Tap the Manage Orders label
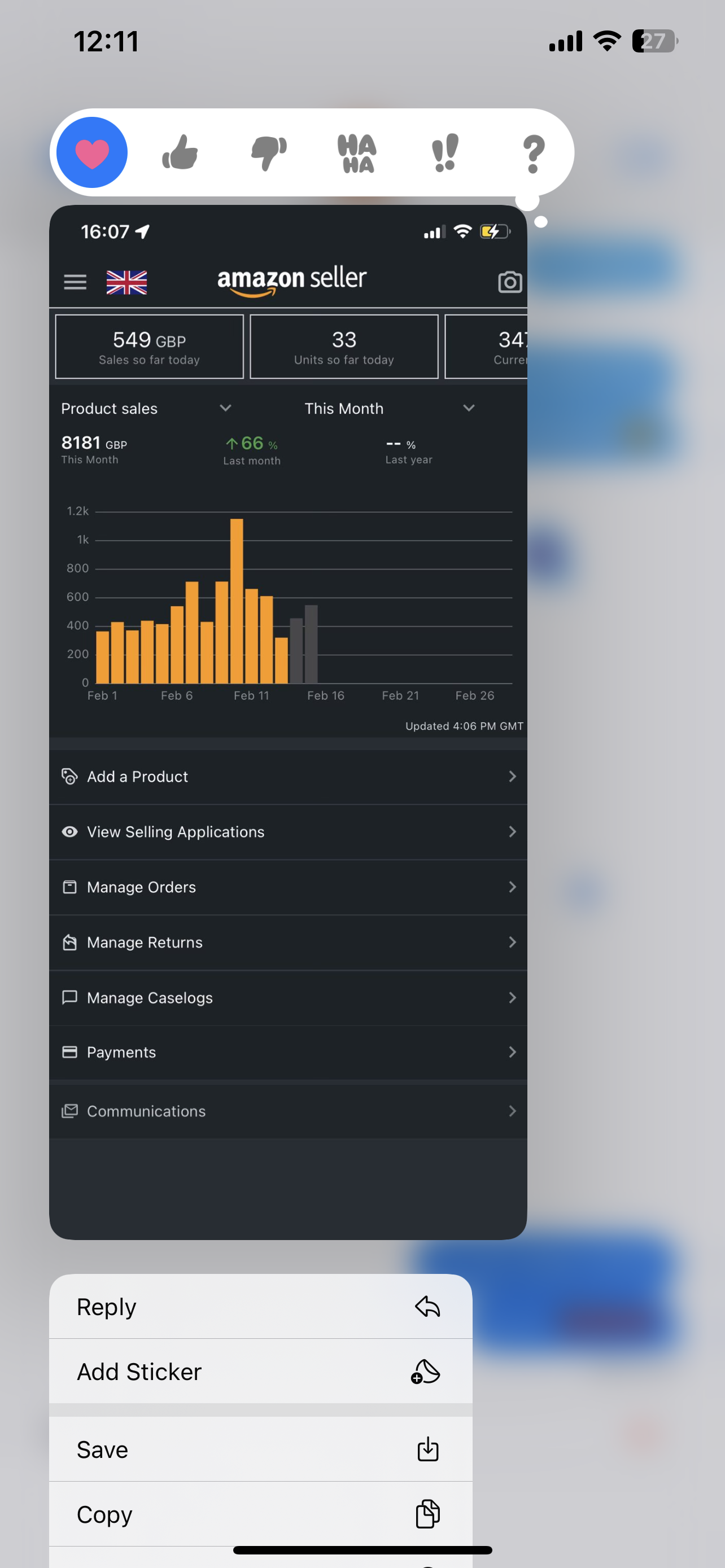 point(141,887)
